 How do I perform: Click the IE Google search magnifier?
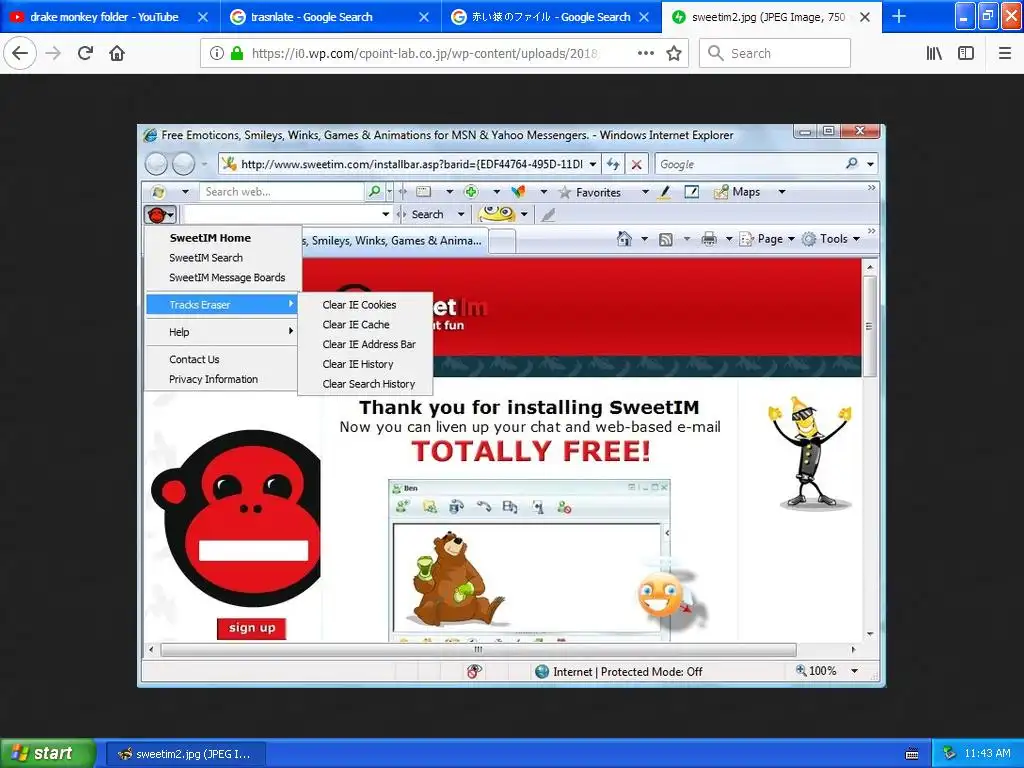pyautogui.click(x=852, y=163)
